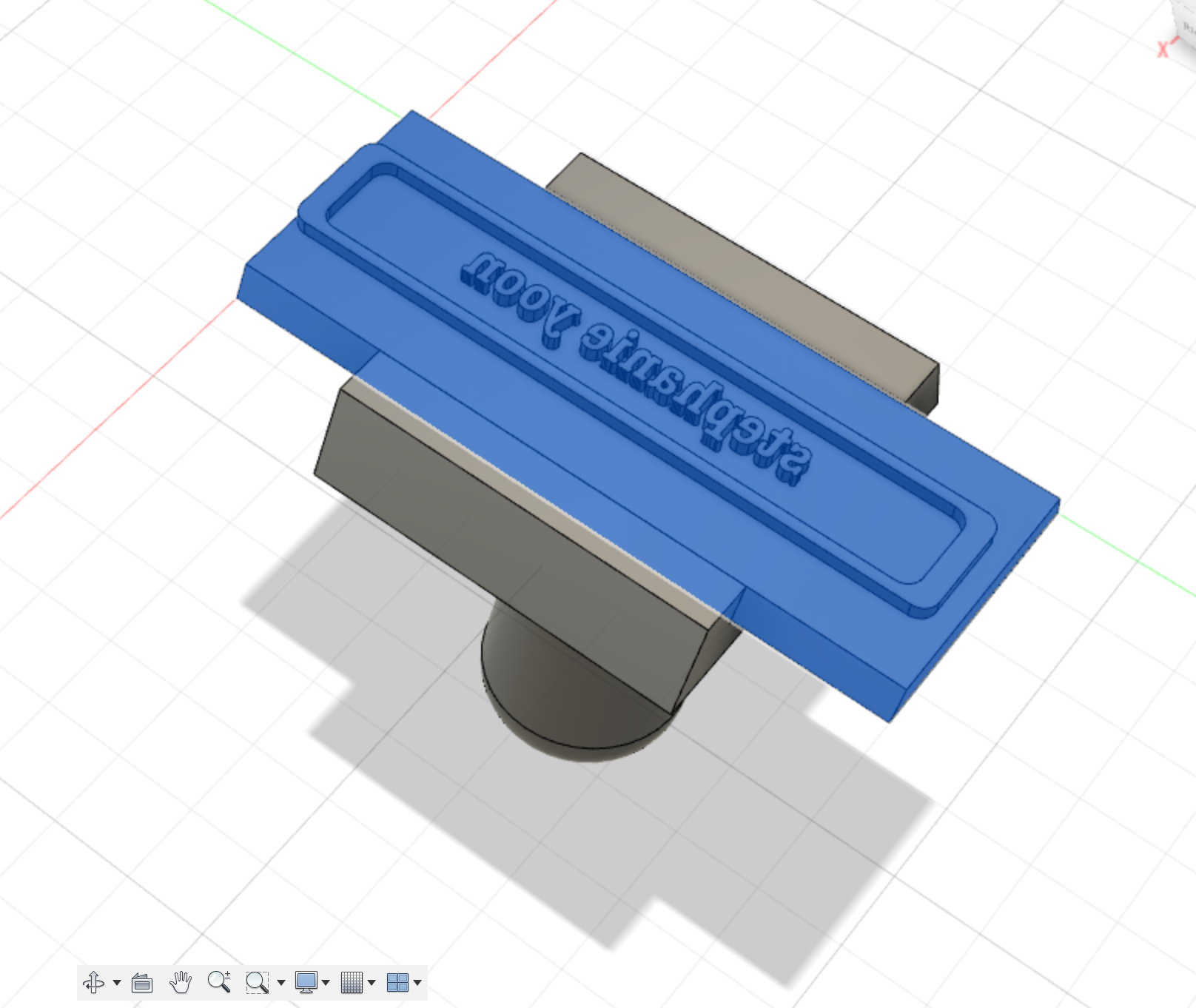The image size is (1196, 1008).
Task: Select the Zoom magnifier tool
Action: click(219, 982)
